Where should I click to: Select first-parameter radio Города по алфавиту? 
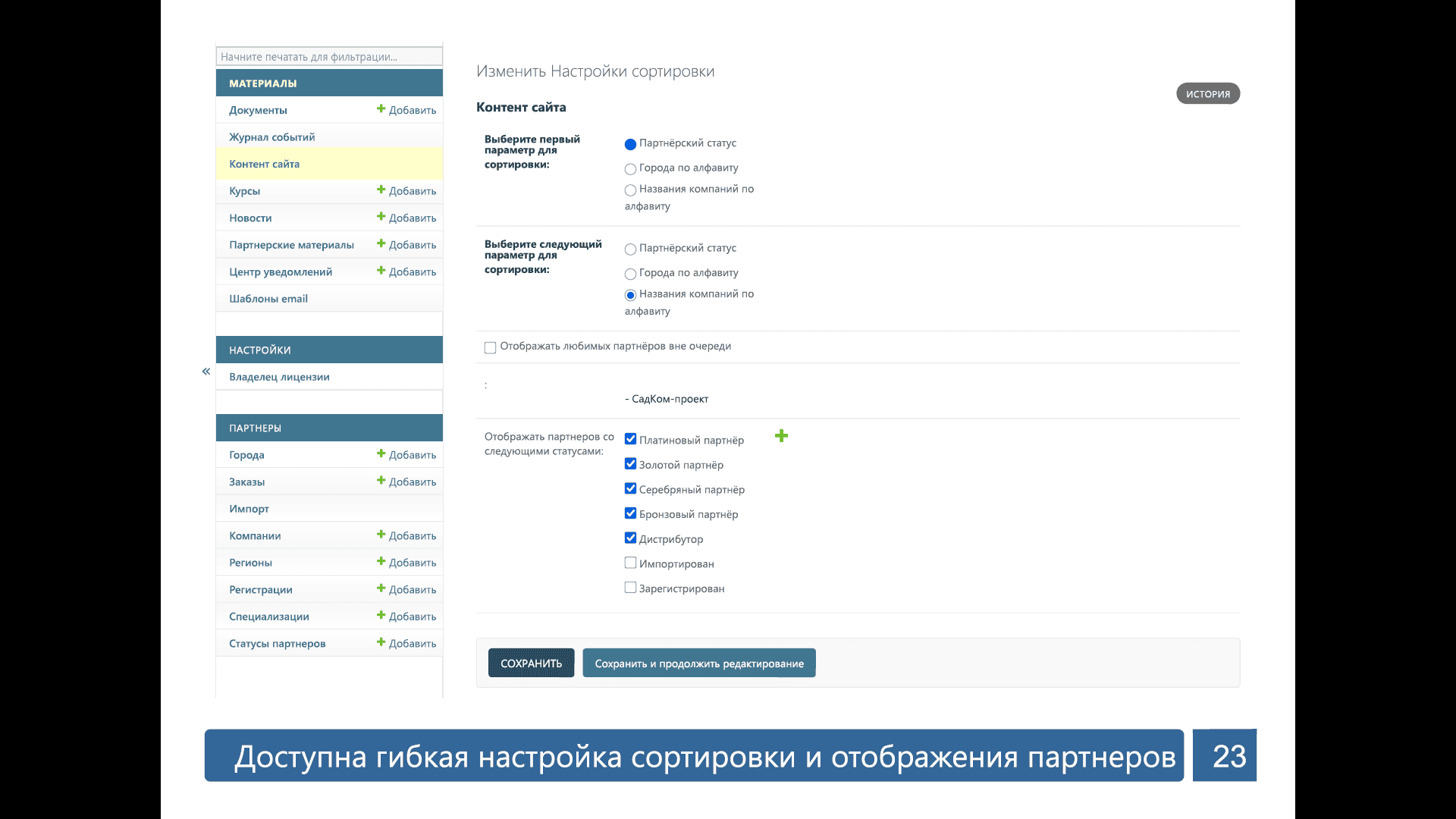coord(630,169)
